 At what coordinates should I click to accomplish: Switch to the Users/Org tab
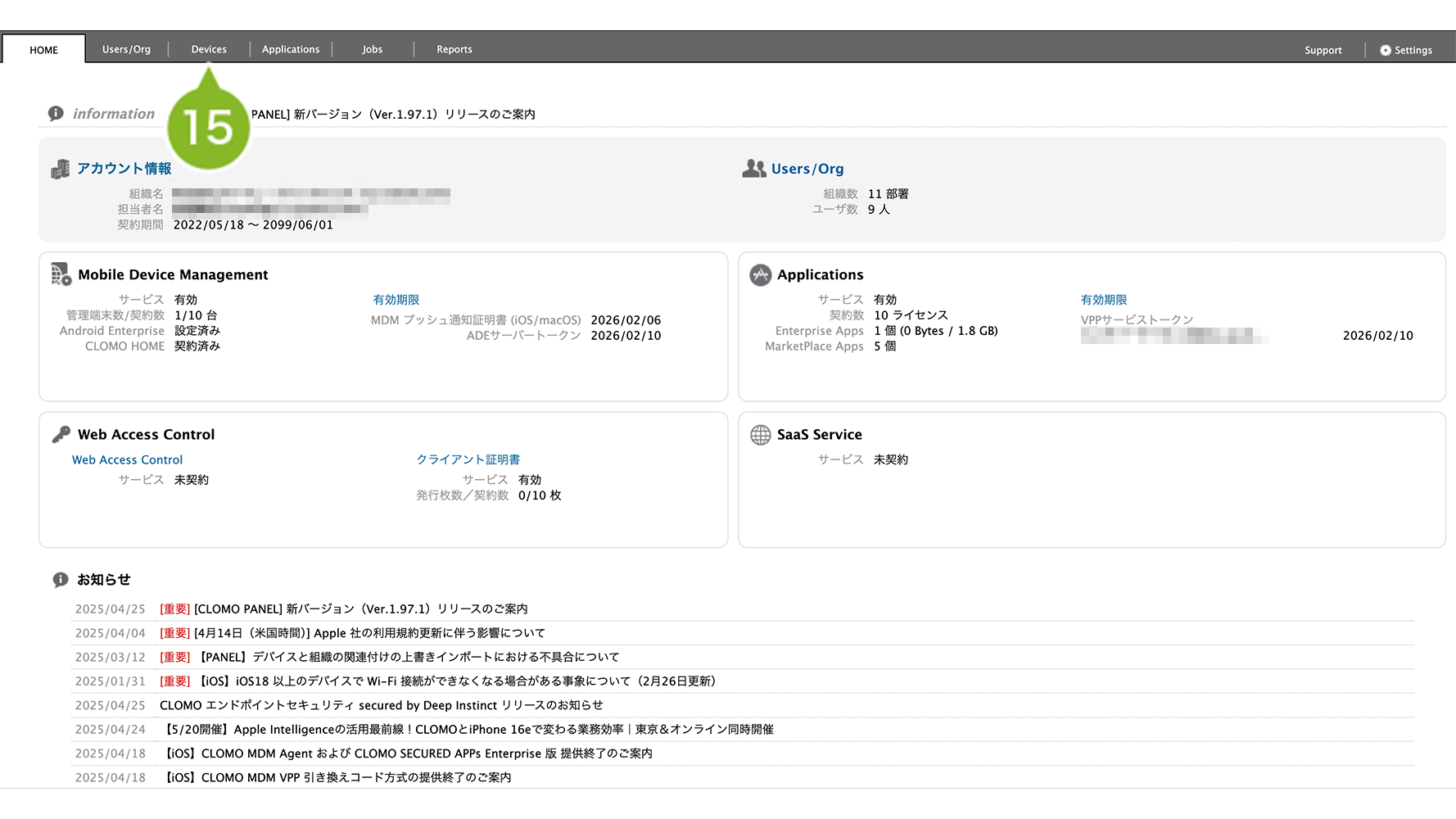(126, 49)
